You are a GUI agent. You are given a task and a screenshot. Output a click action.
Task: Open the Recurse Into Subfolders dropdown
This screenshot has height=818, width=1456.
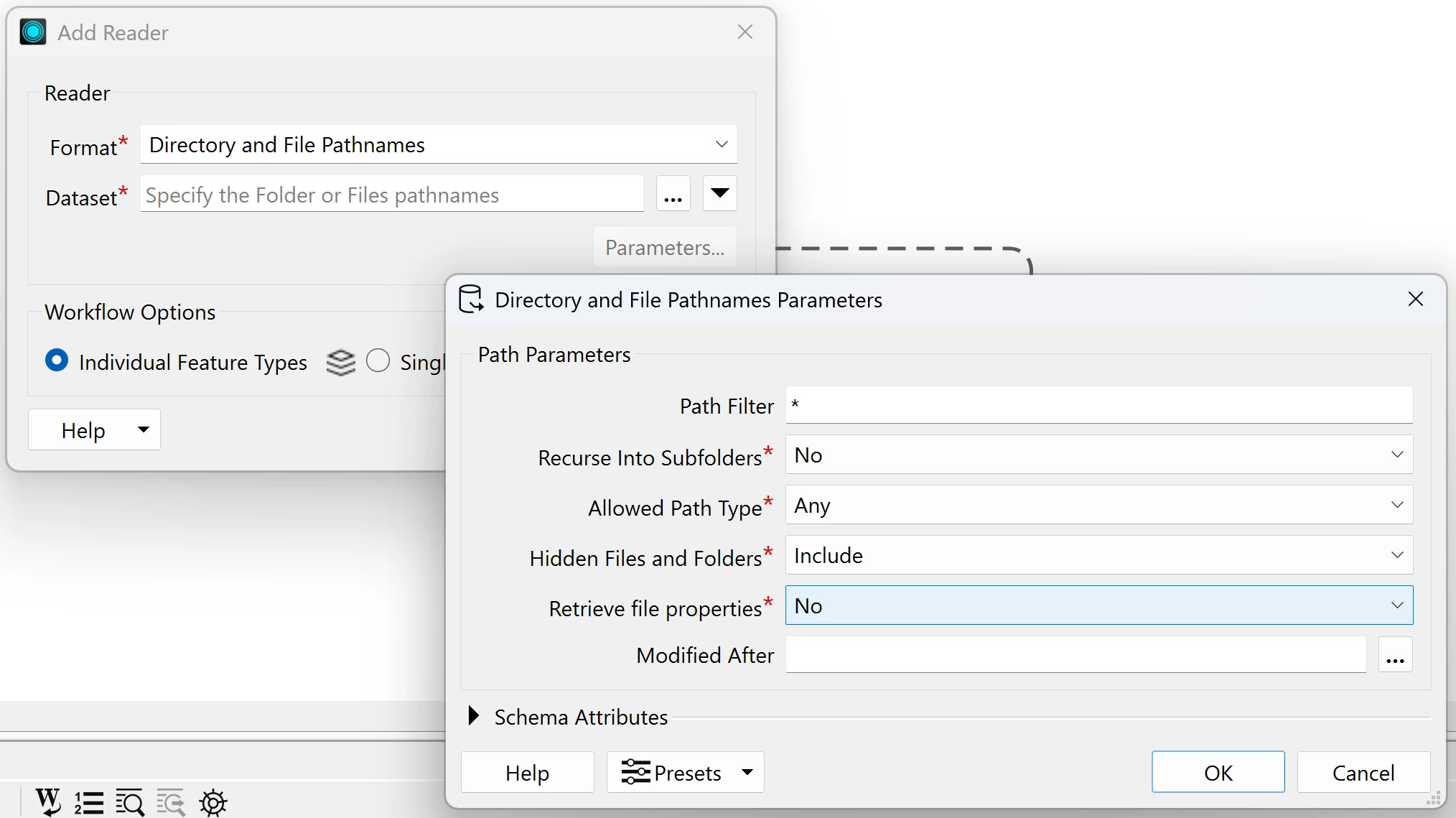(x=1098, y=455)
